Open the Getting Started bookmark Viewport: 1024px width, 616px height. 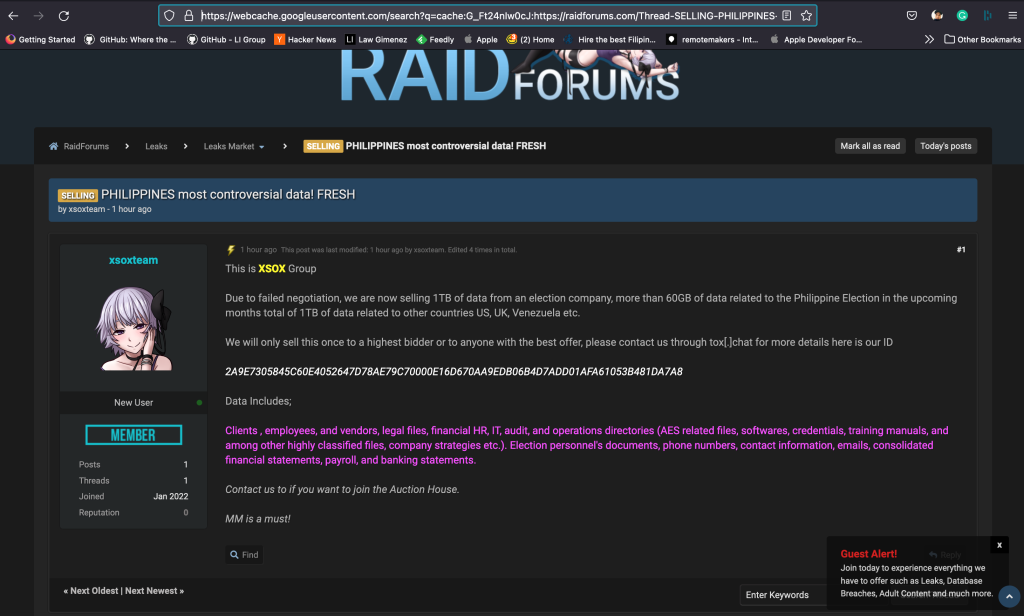pyautogui.click(x=40, y=39)
